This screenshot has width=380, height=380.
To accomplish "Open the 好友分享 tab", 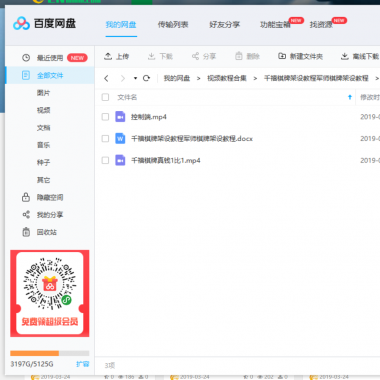I will (225, 25).
